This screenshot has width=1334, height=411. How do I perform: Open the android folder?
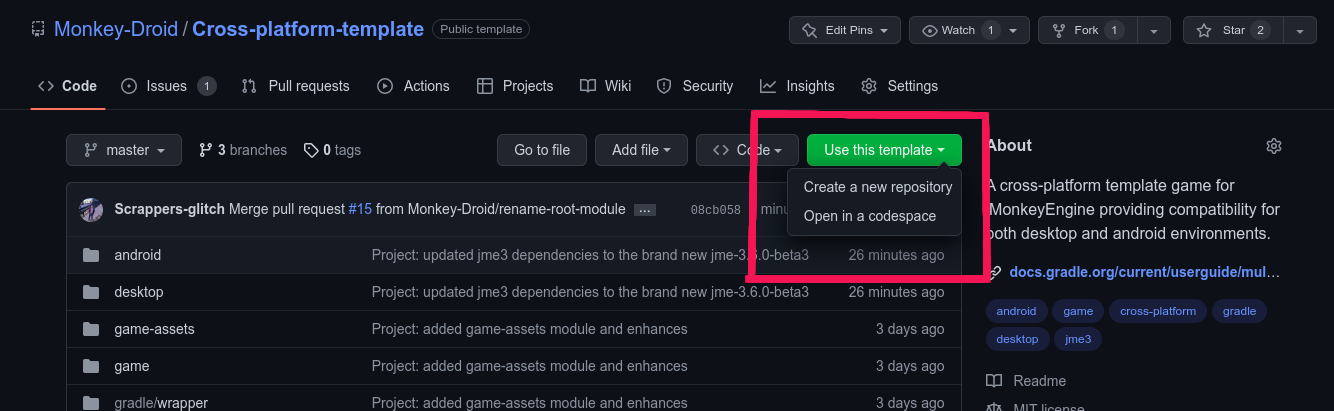point(137,255)
